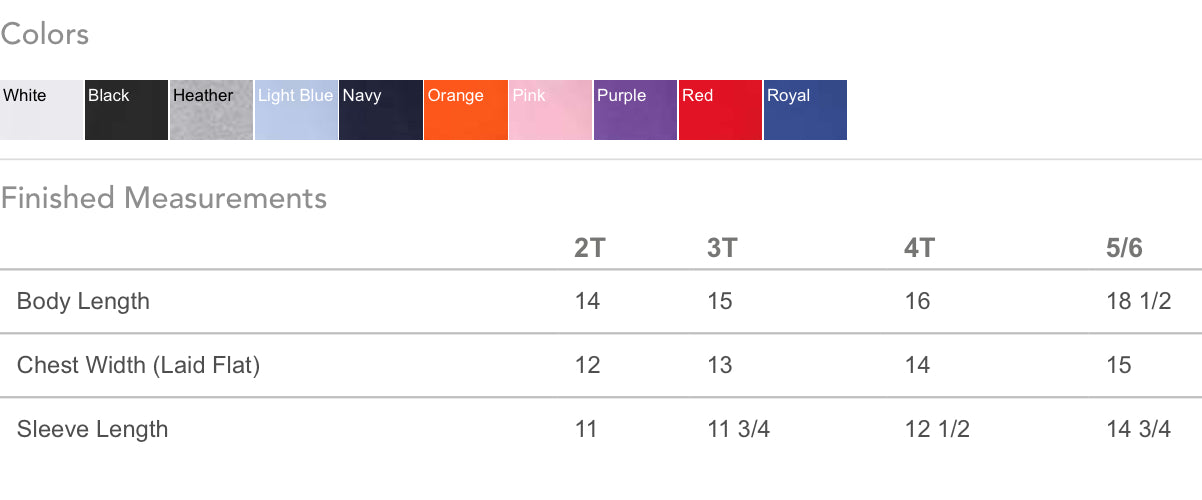Click the Finished Measurements heading
Viewport: 1202px width, 500px height.
(x=164, y=198)
